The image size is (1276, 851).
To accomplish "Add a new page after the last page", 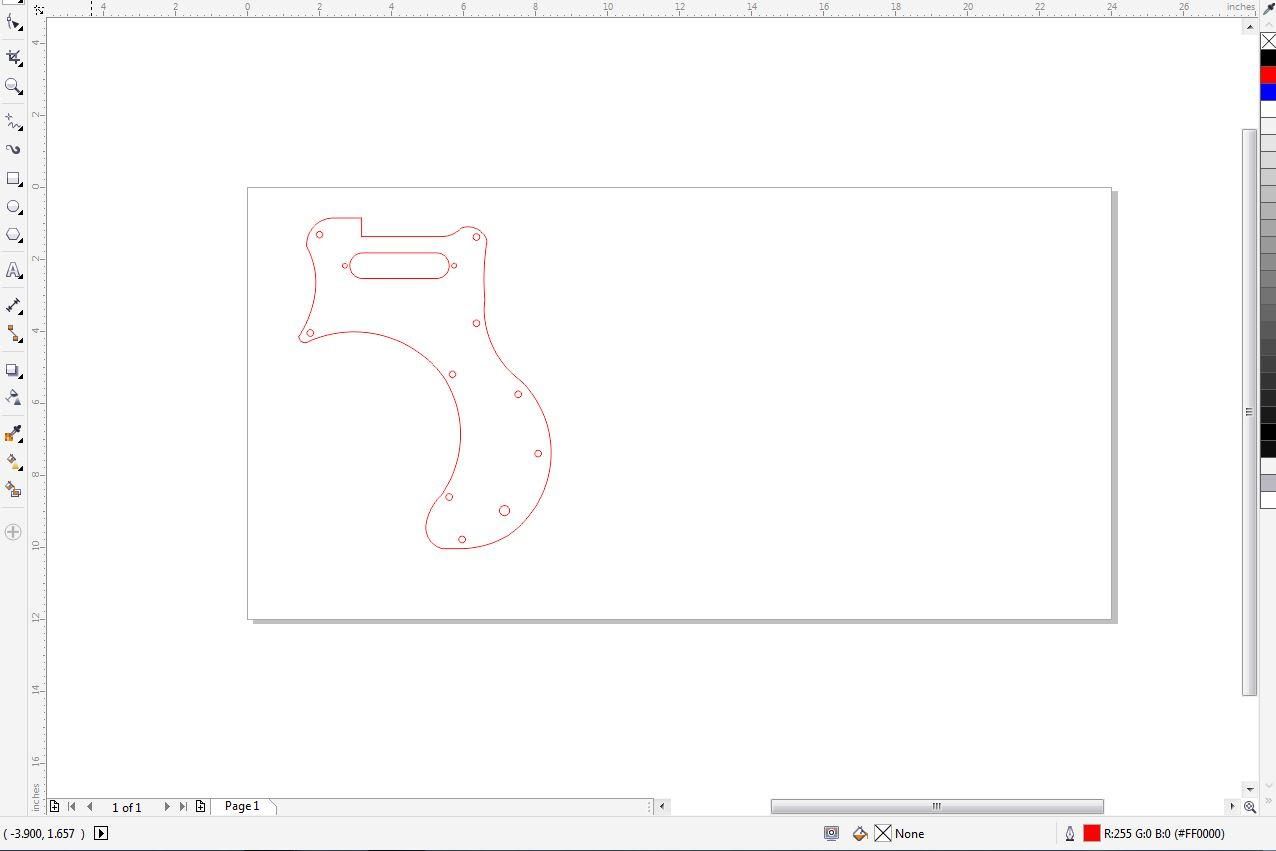I will click(200, 806).
